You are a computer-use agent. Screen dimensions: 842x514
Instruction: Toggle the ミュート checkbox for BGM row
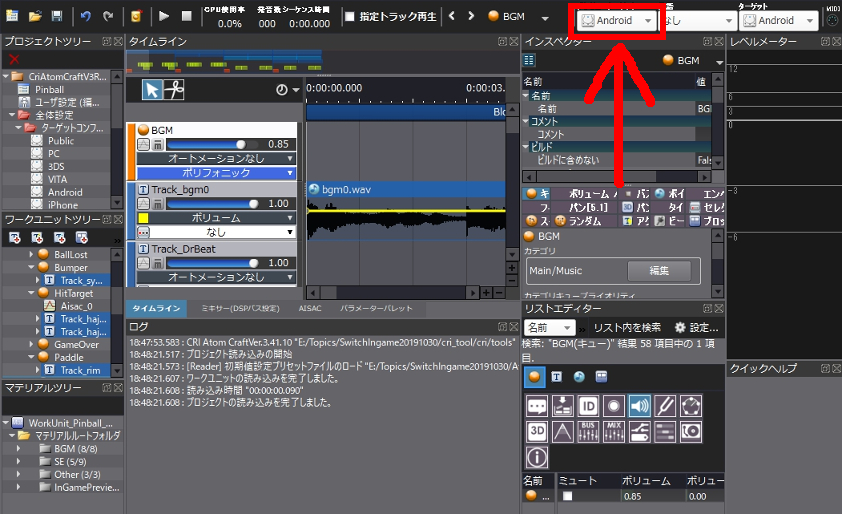pyautogui.click(x=568, y=496)
